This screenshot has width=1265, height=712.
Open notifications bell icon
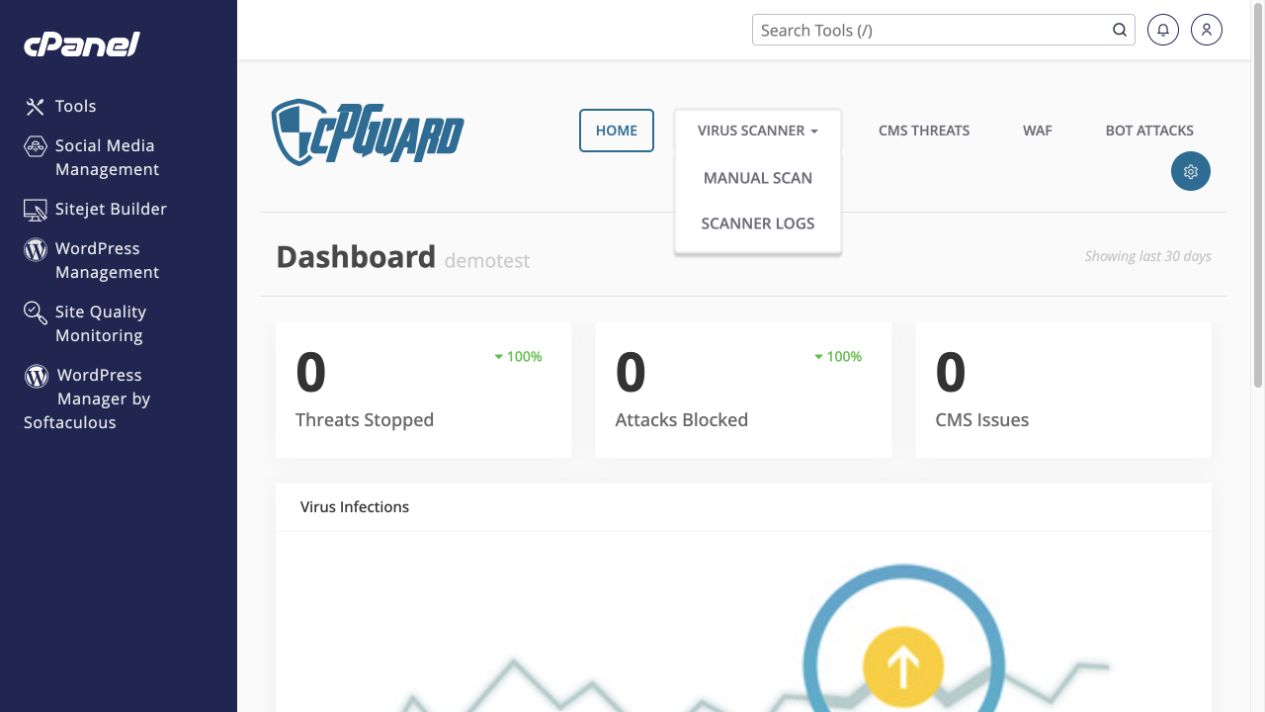[x=1163, y=30]
